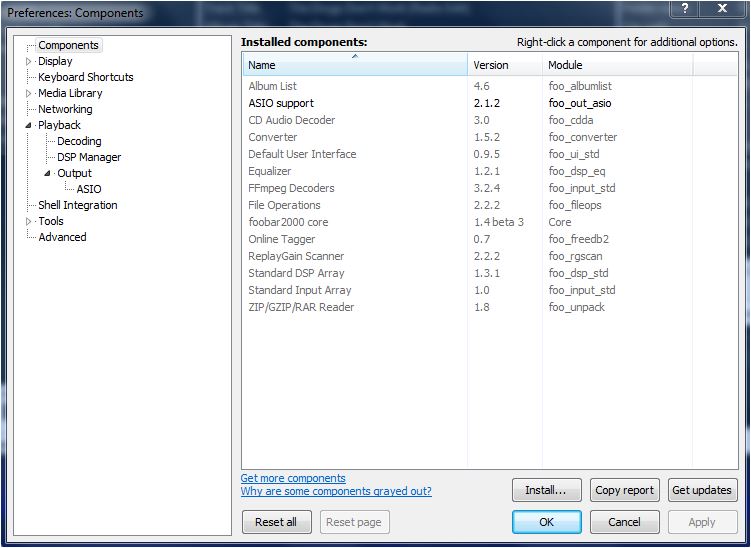Select the ASIO support component row
The image size is (751, 548).
coord(281,103)
